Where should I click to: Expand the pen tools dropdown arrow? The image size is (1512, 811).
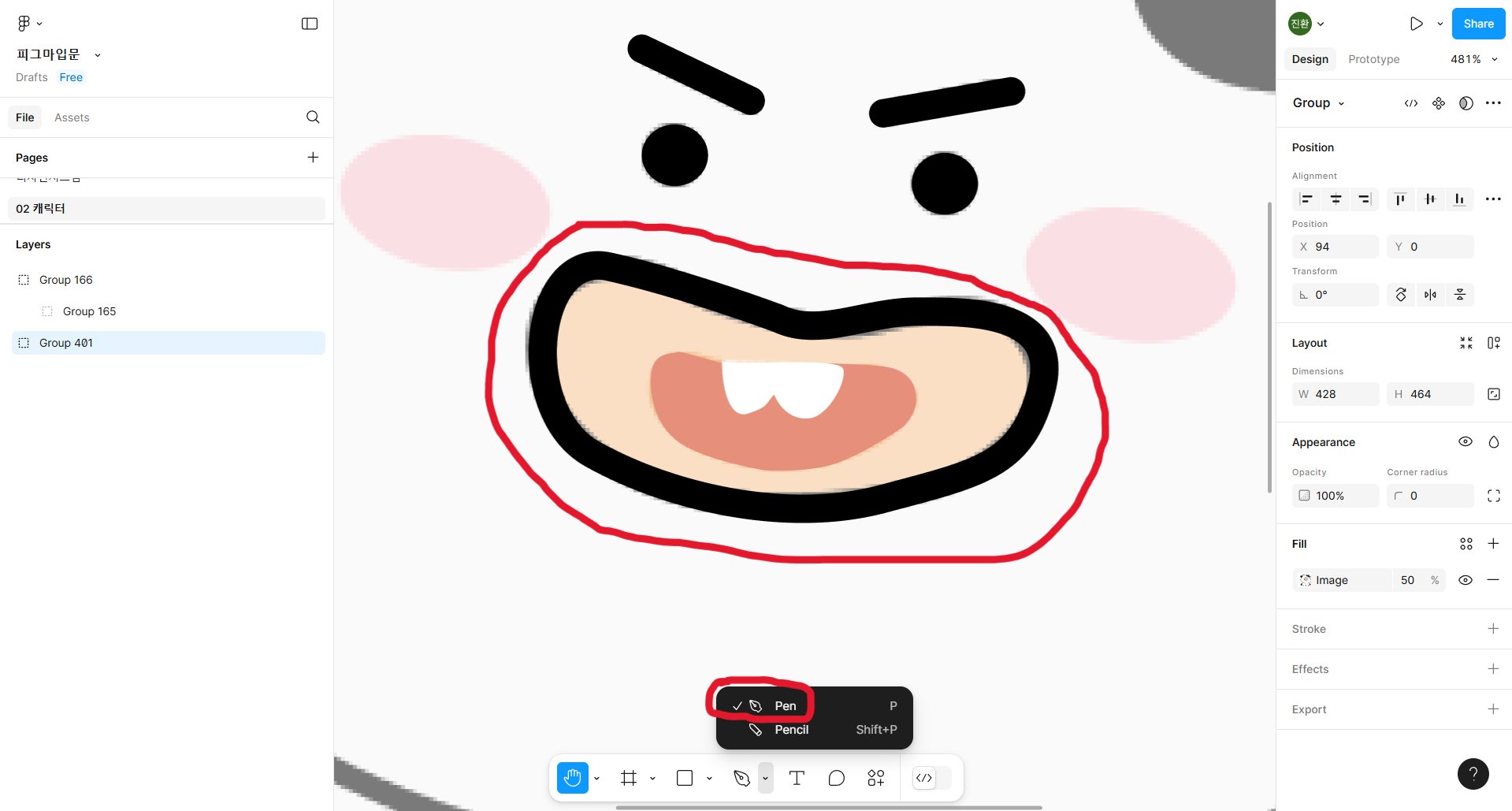pos(765,778)
